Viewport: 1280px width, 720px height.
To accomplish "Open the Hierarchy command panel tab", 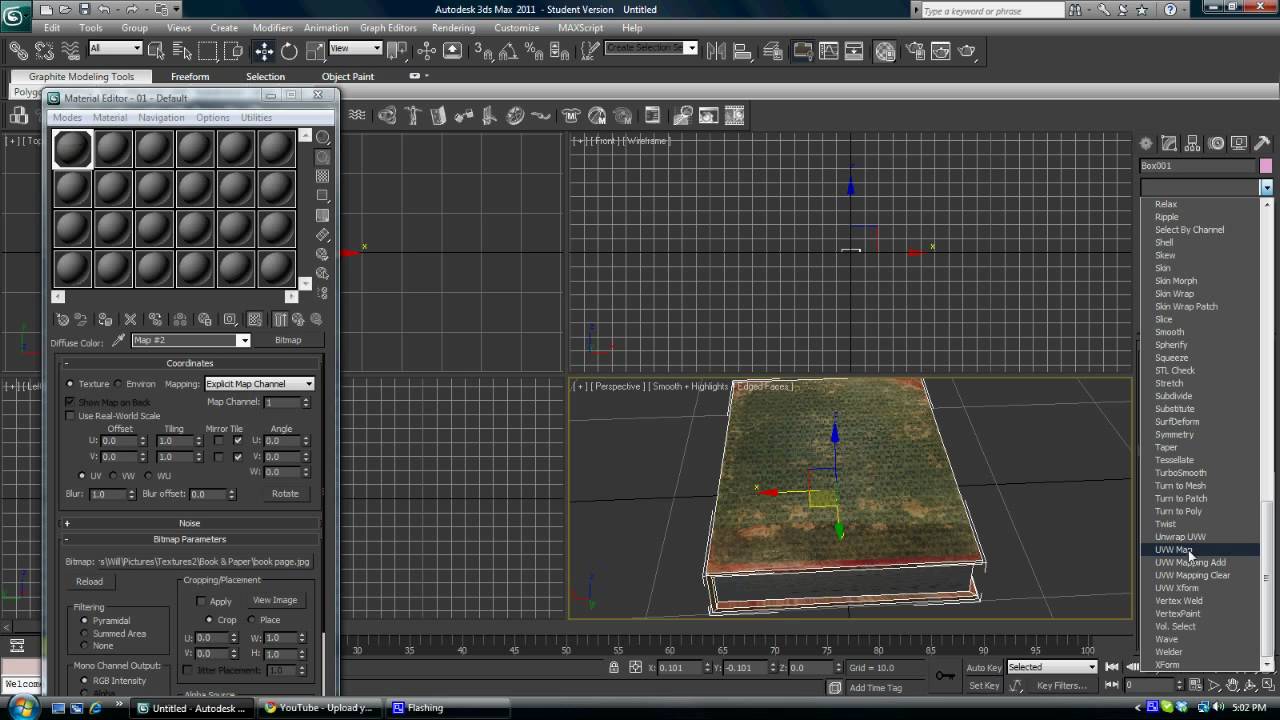I will point(1192,144).
